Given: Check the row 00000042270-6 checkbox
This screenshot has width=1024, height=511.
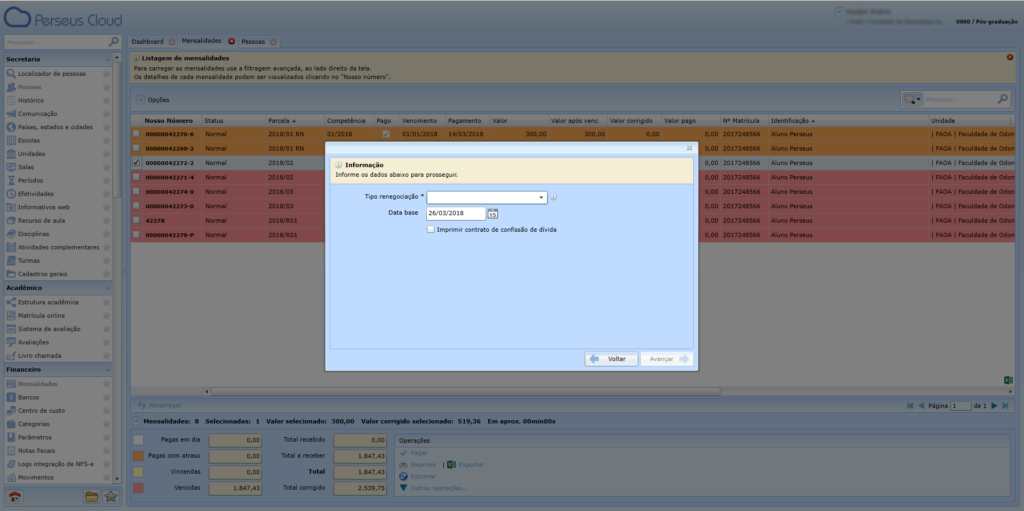Looking at the screenshot, I should 137,133.
